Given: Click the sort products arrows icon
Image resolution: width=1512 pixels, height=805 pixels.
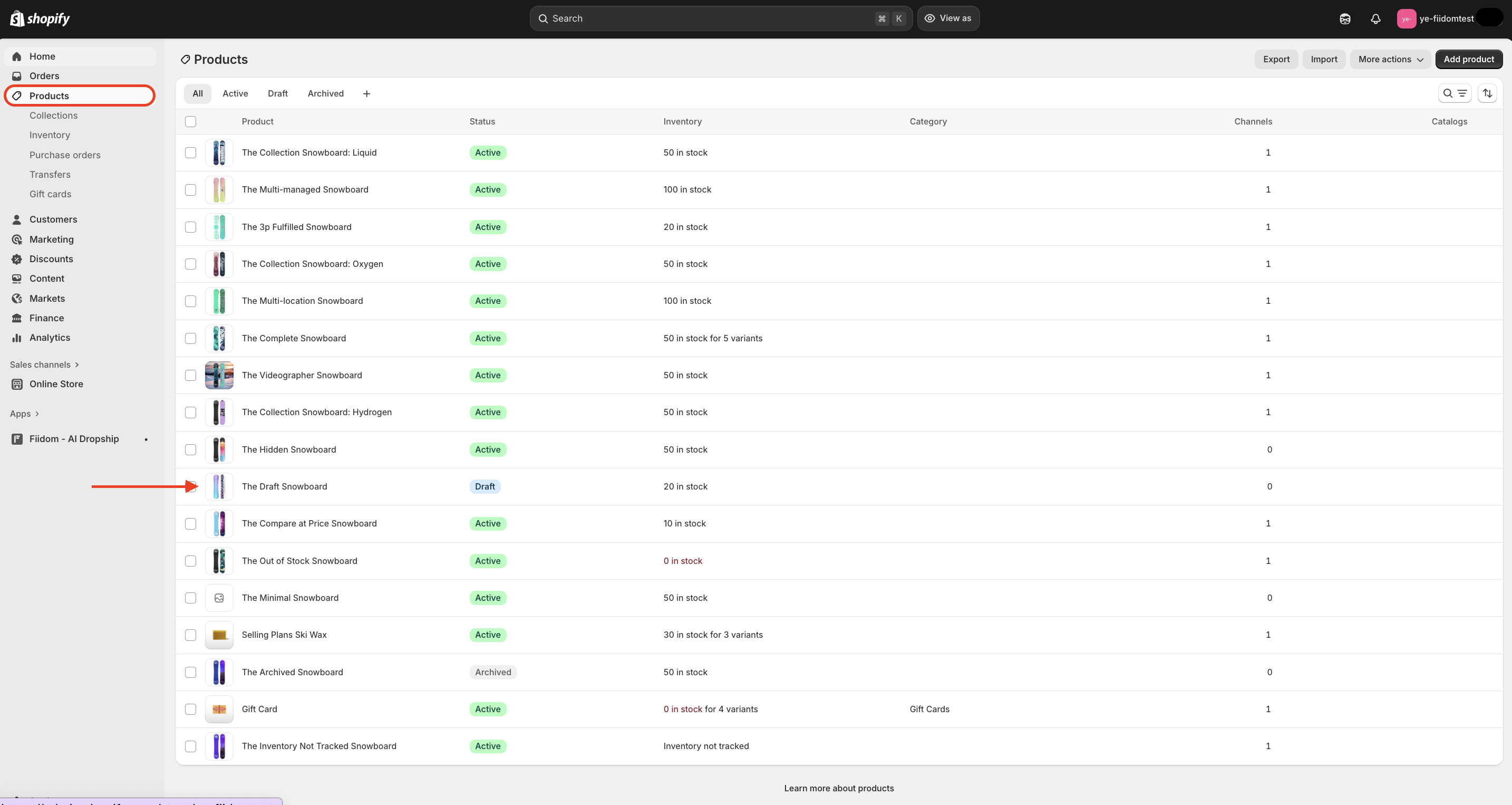Looking at the screenshot, I should click(x=1487, y=93).
